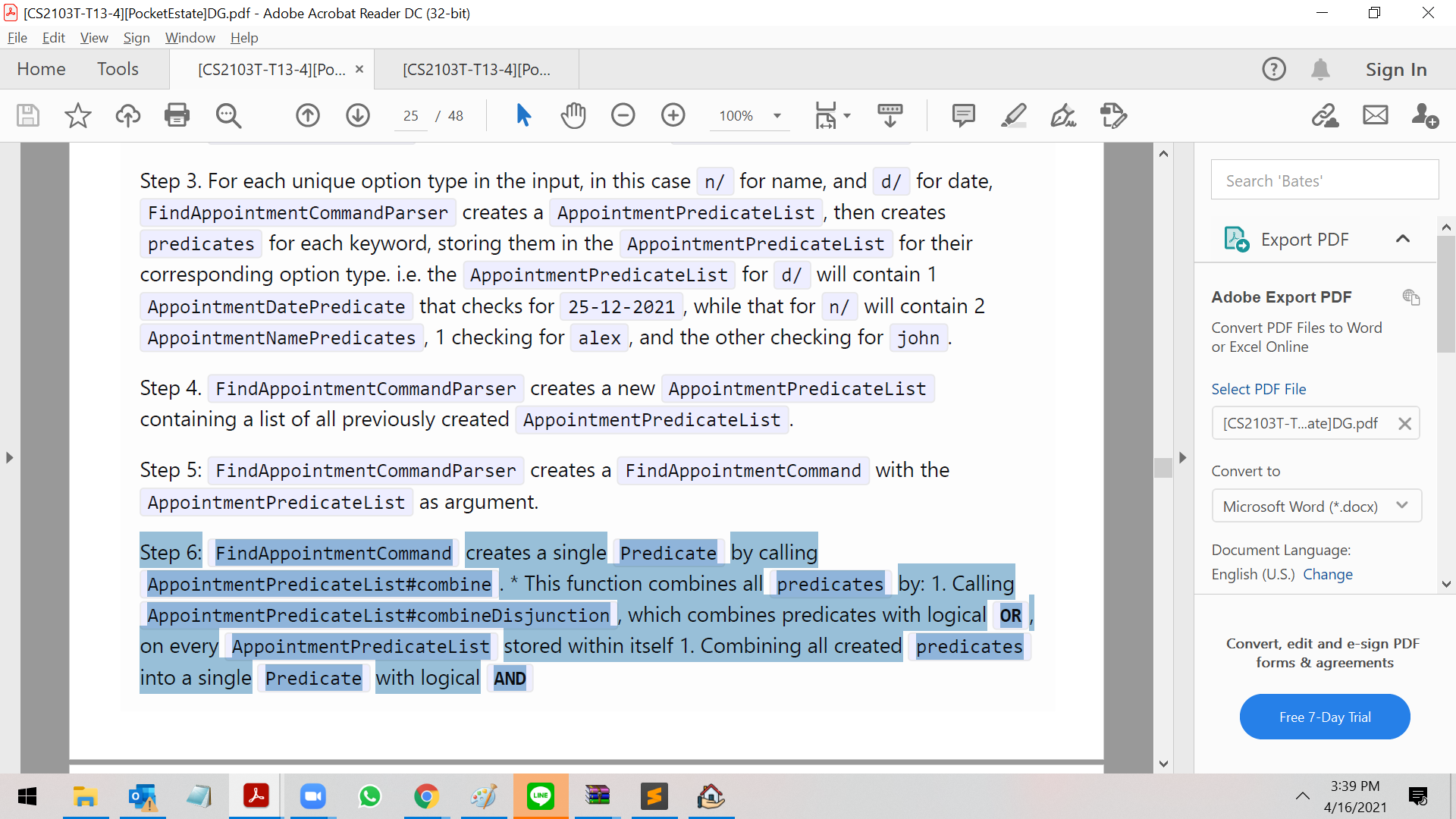This screenshot has height=819, width=1456.
Task: Select the Highlight text pen tool
Action: tap(1013, 115)
